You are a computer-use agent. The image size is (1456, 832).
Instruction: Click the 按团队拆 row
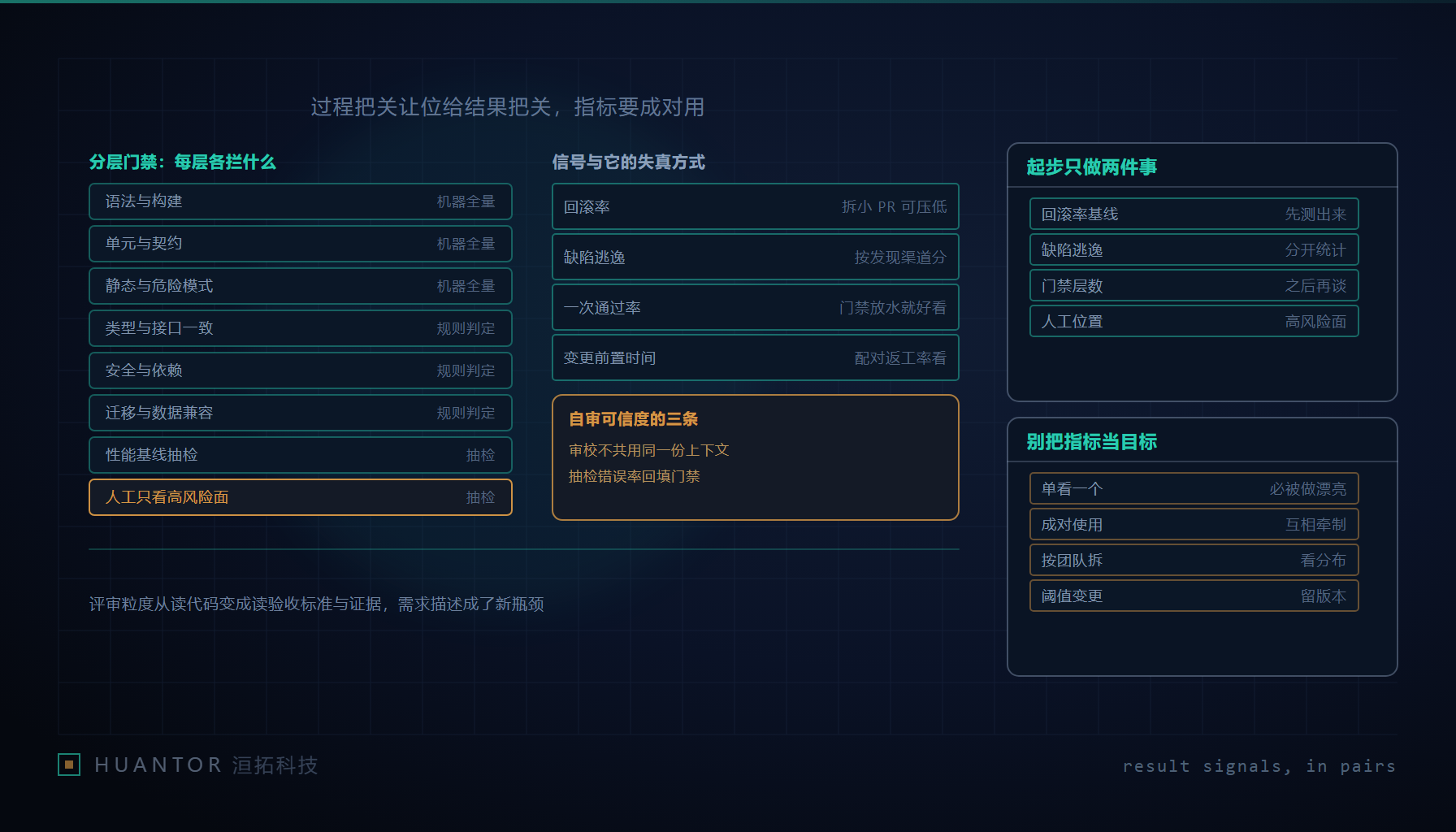pos(1194,560)
